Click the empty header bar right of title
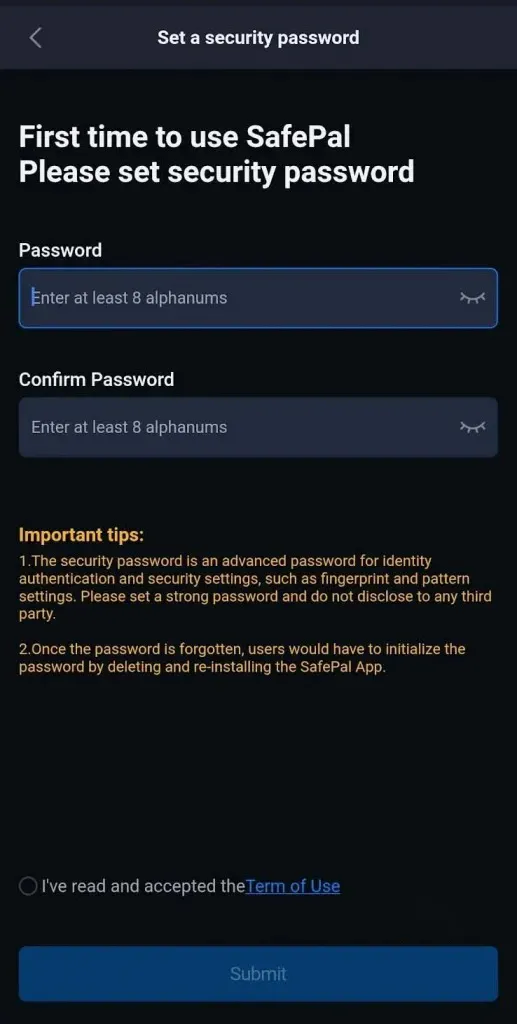 tap(437, 37)
